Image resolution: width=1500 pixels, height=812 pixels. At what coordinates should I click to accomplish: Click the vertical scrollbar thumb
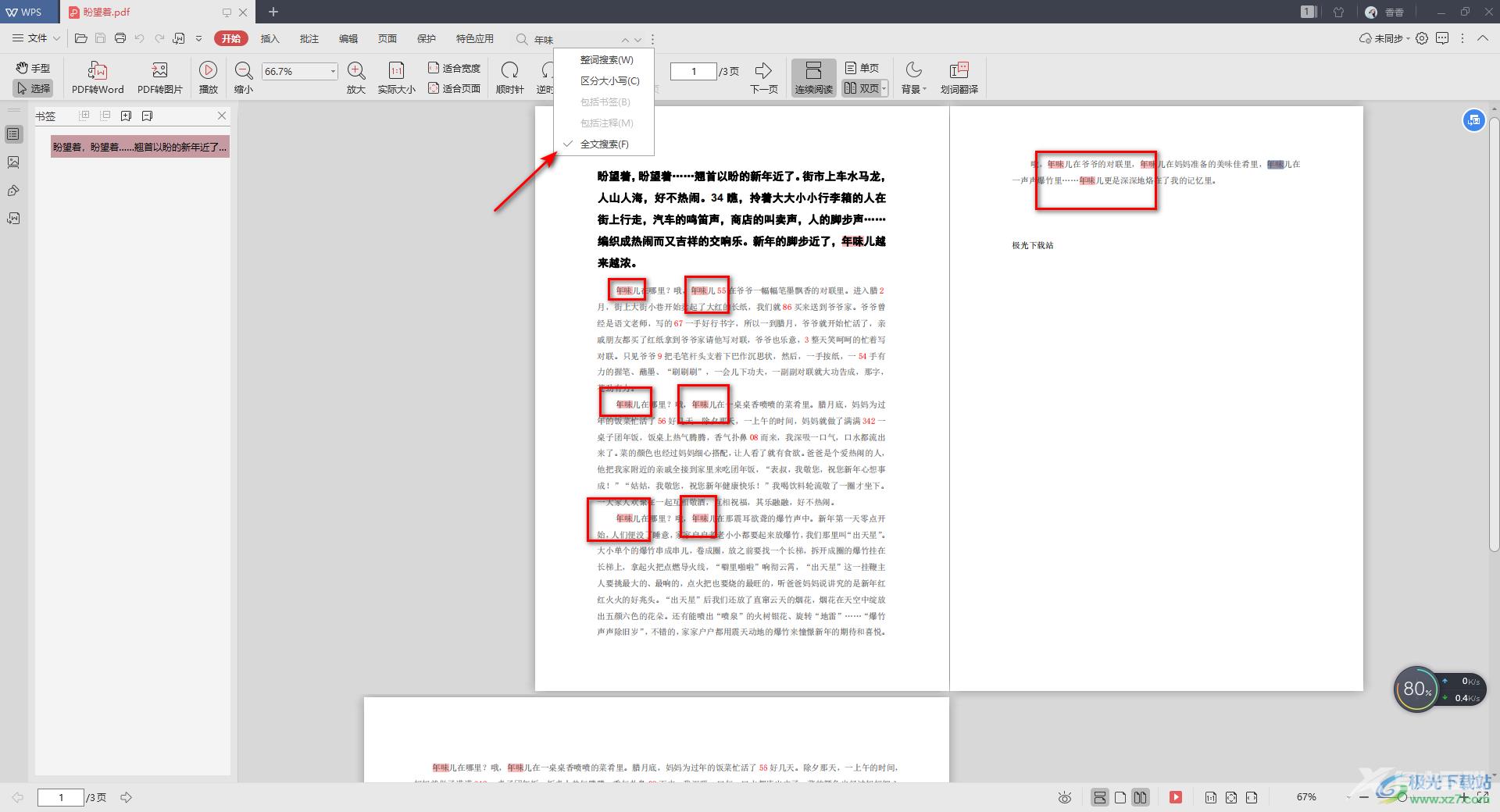(x=1494, y=336)
